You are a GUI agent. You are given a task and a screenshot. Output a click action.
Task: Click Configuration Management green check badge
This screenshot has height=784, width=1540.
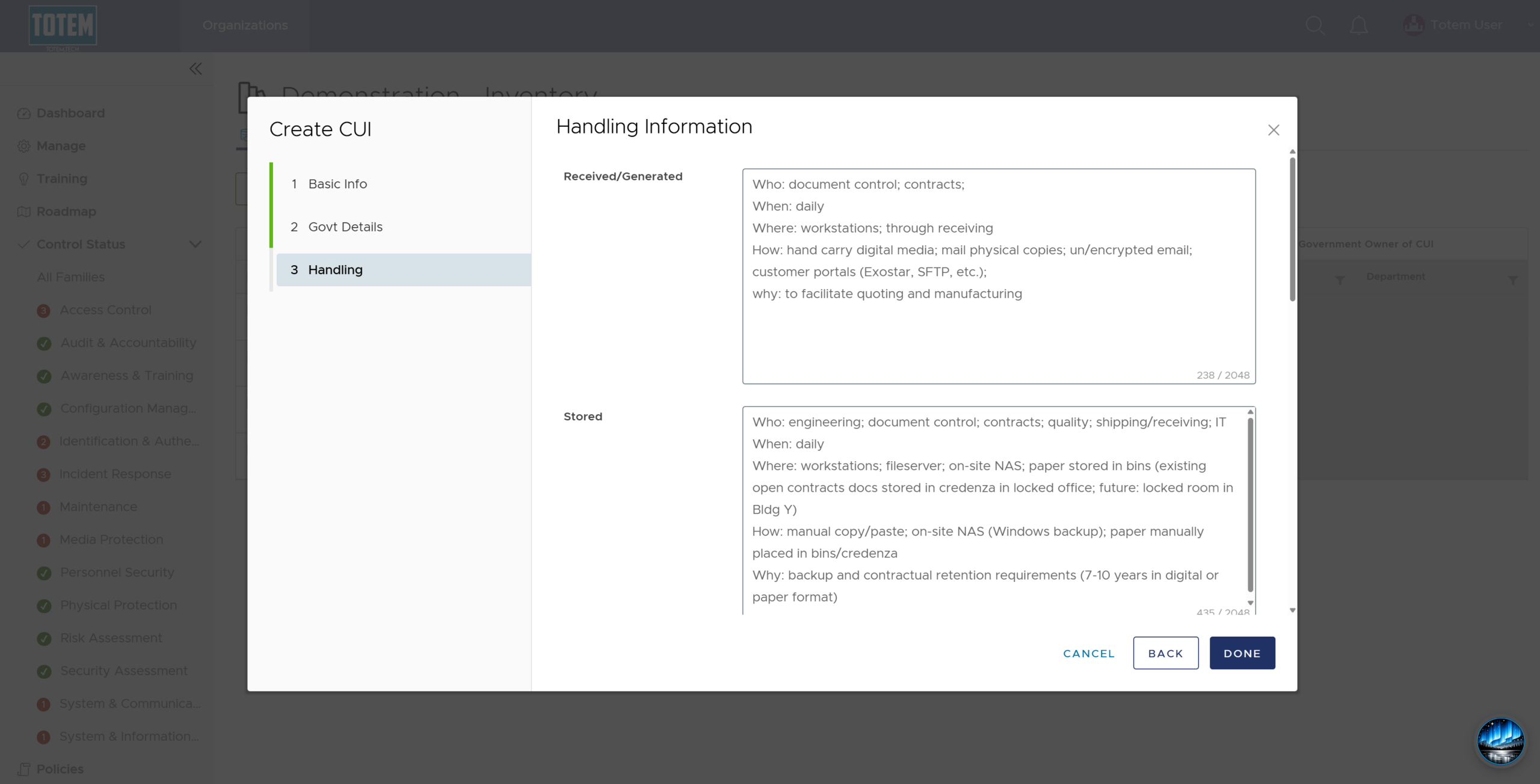(44, 409)
